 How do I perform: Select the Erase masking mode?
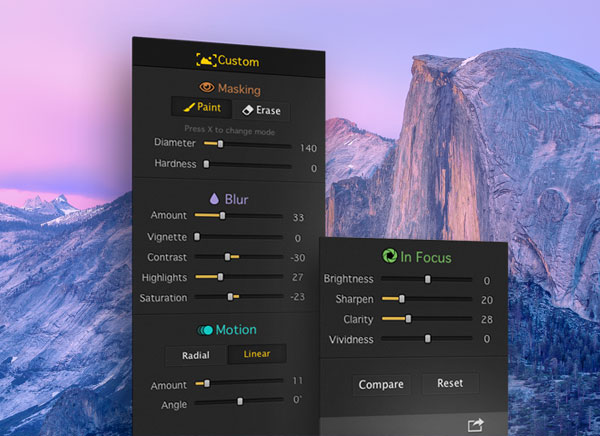pyautogui.click(x=261, y=110)
